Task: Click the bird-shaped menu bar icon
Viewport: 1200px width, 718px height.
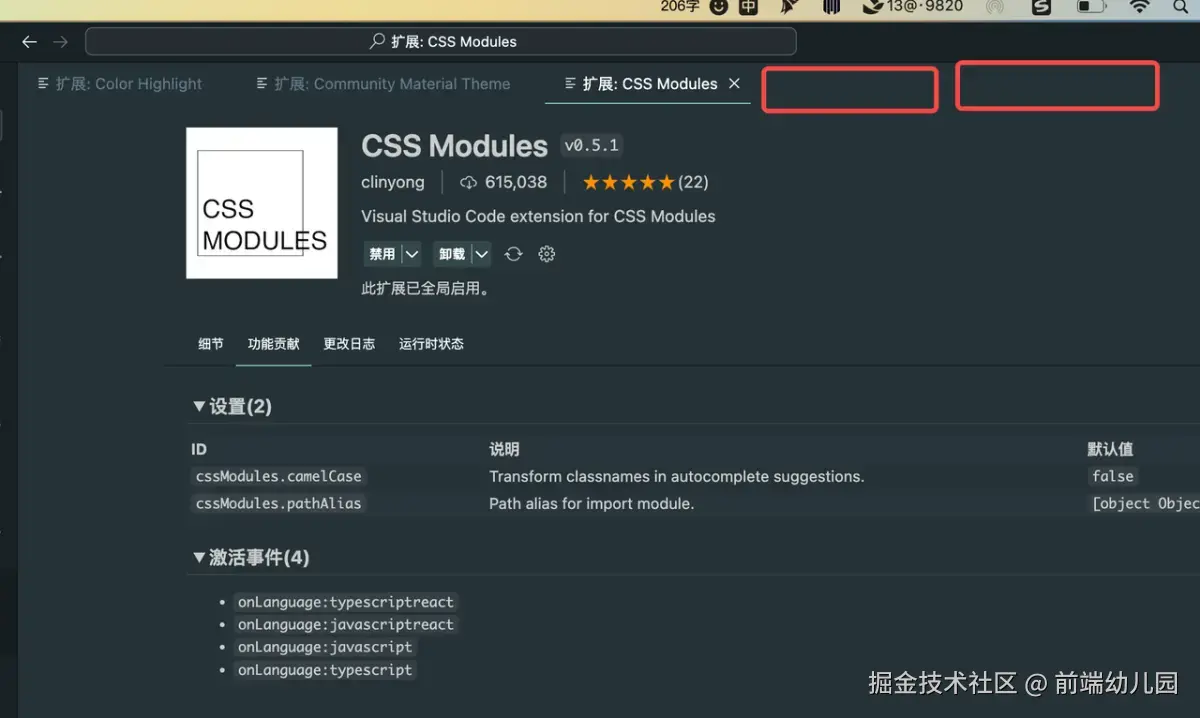Action: tap(789, 7)
